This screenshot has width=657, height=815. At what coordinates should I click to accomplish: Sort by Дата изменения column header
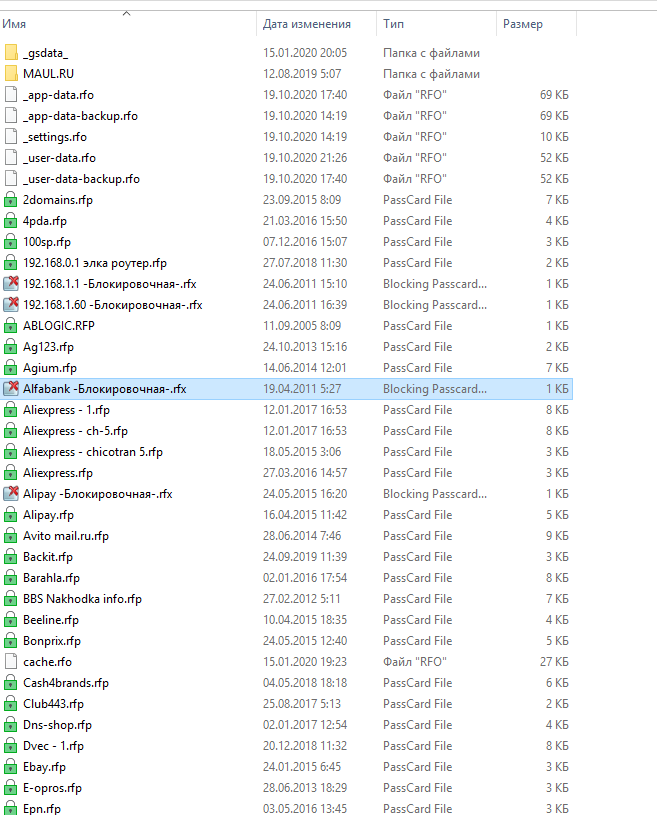point(306,24)
